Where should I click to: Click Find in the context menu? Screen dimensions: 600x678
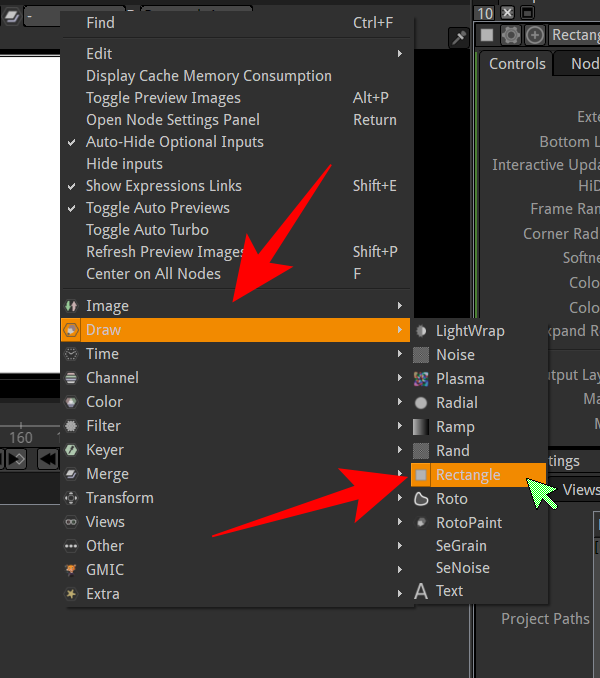point(100,22)
